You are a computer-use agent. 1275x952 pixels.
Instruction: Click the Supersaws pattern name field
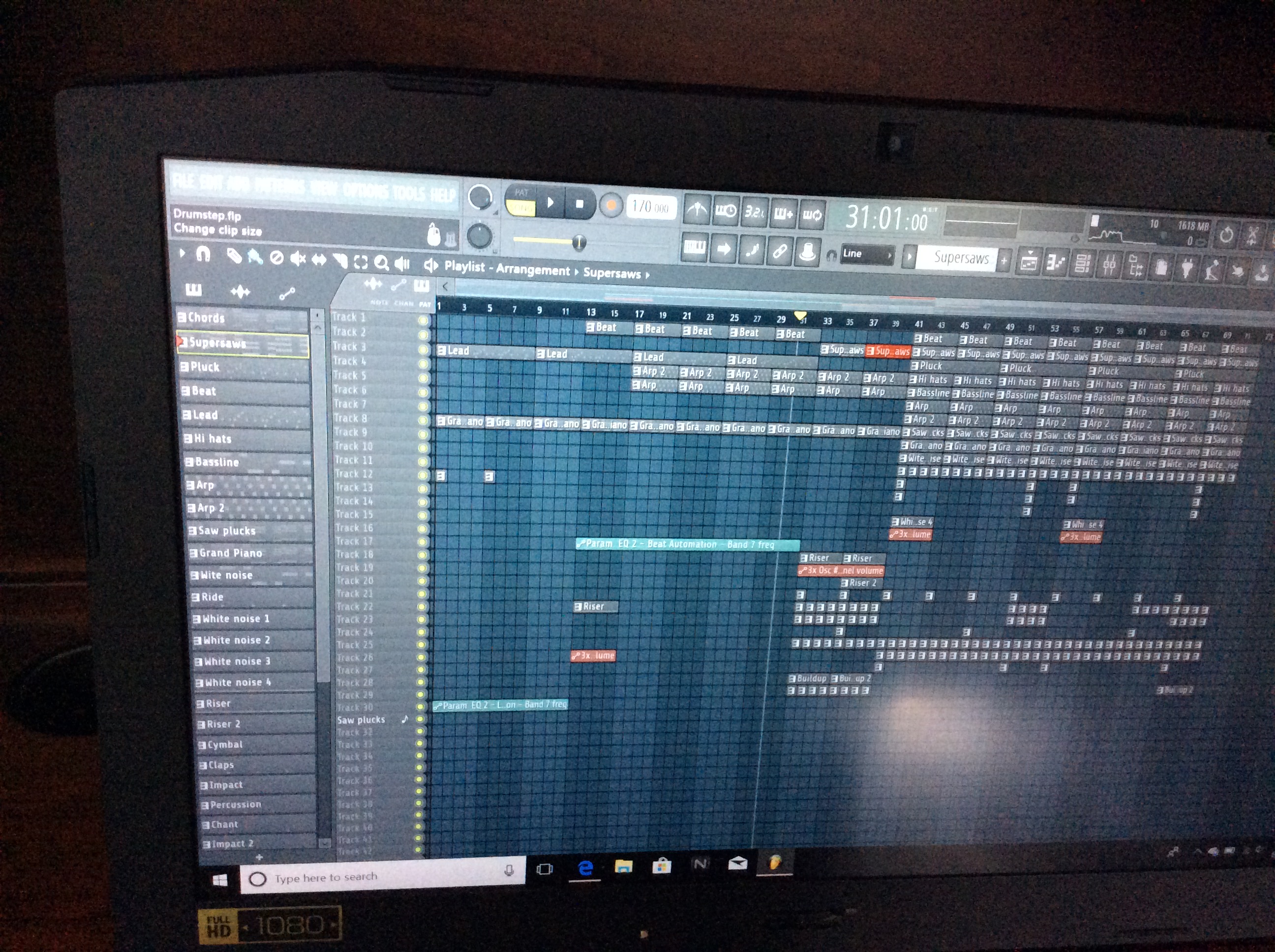tap(956, 258)
